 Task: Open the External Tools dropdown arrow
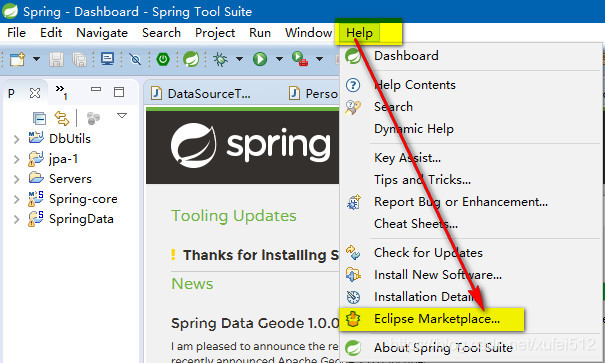click(x=319, y=59)
